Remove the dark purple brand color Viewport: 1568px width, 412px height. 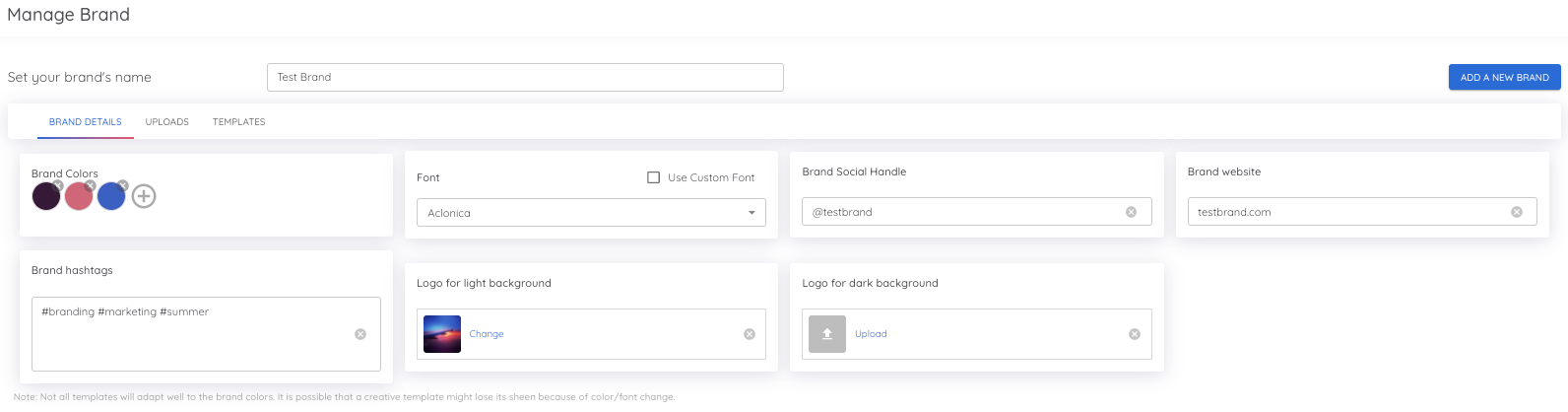(58, 185)
